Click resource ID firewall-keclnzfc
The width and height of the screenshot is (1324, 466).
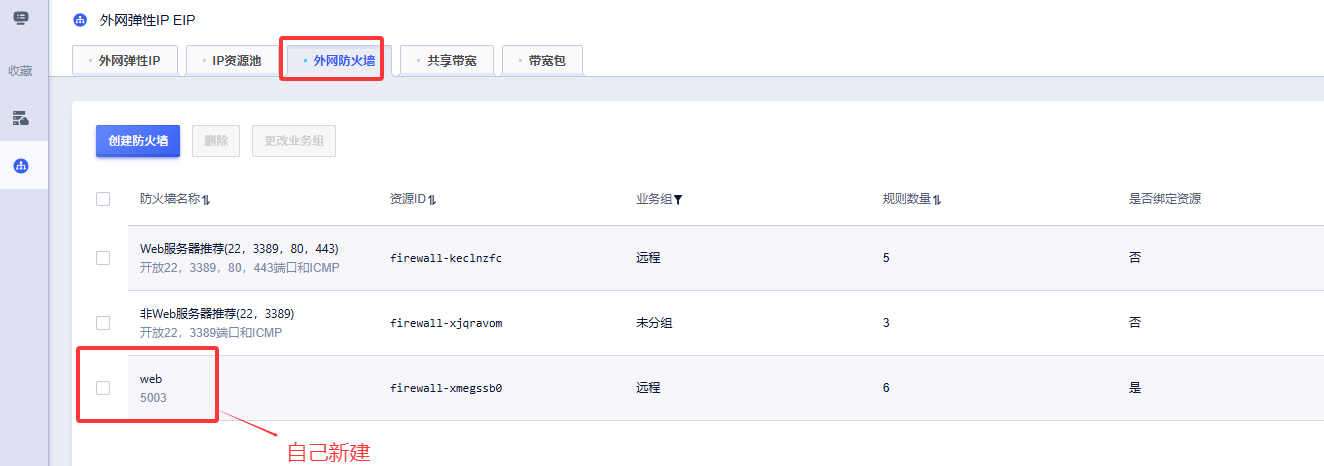(446, 258)
